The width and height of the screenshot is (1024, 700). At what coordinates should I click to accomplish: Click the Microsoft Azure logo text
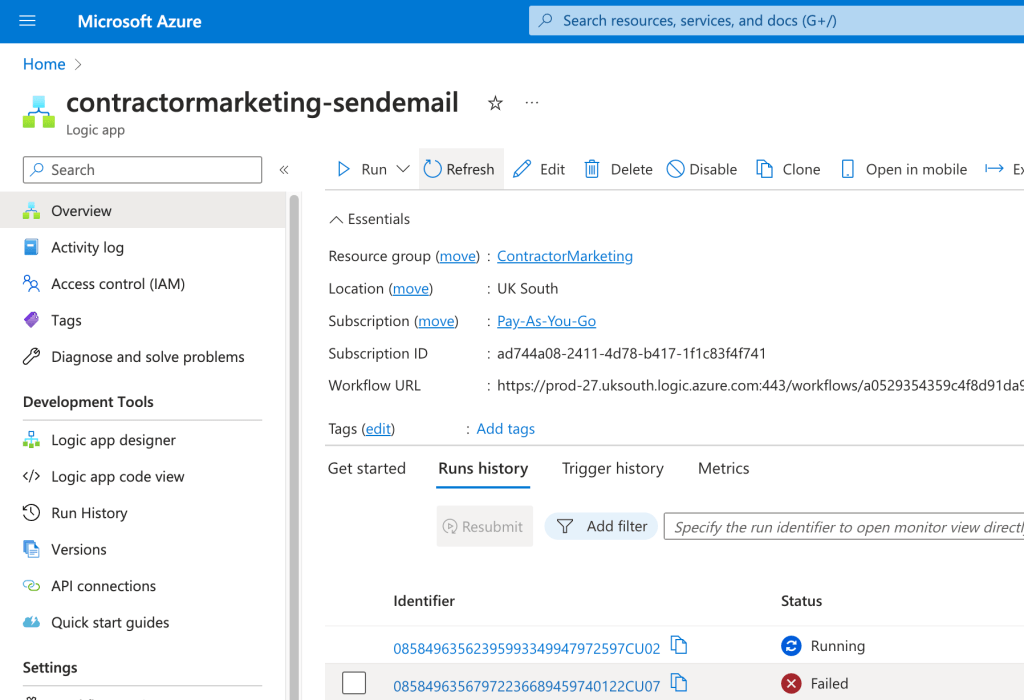139,22
